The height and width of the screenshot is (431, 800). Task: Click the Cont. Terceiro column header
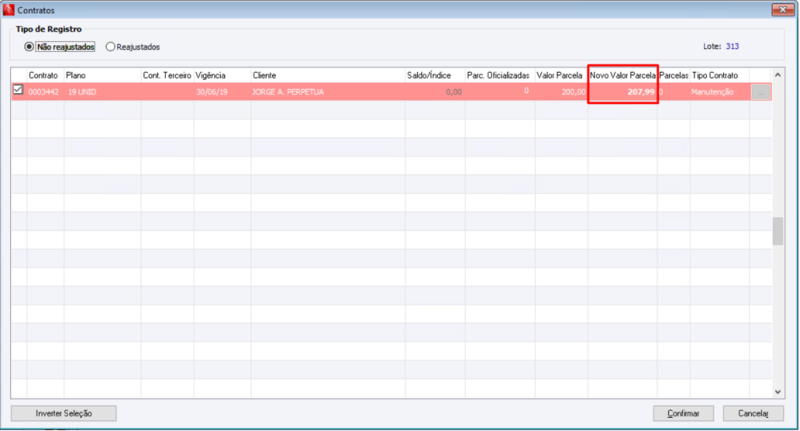coord(167,75)
